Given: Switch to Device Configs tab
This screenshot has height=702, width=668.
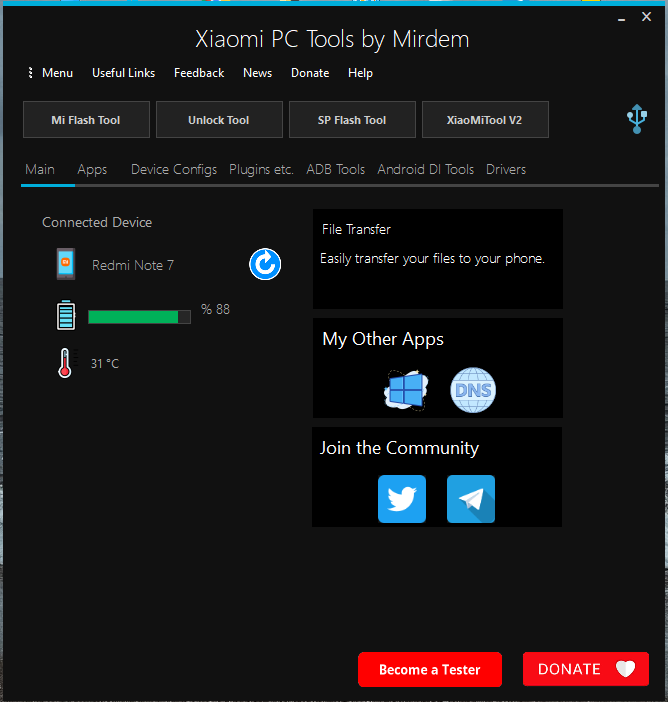Looking at the screenshot, I should (174, 170).
